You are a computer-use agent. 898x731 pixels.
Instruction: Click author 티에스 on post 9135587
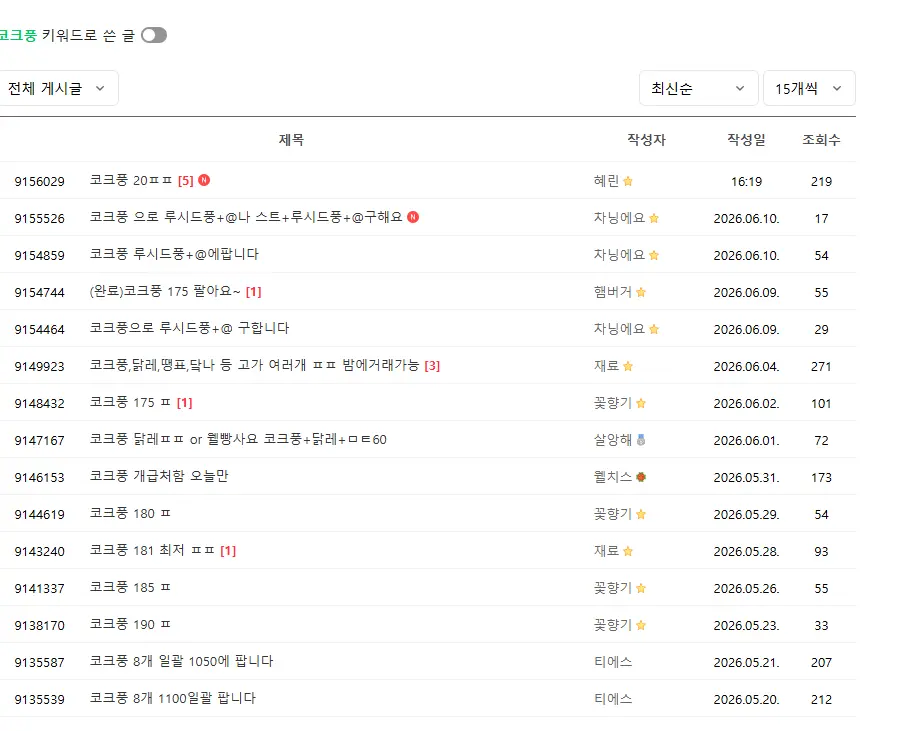pyautogui.click(x=613, y=662)
